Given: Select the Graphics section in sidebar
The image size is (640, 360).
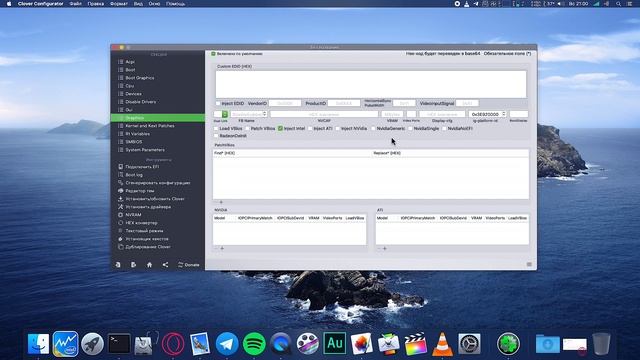Looking at the screenshot, I should [x=158, y=118].
